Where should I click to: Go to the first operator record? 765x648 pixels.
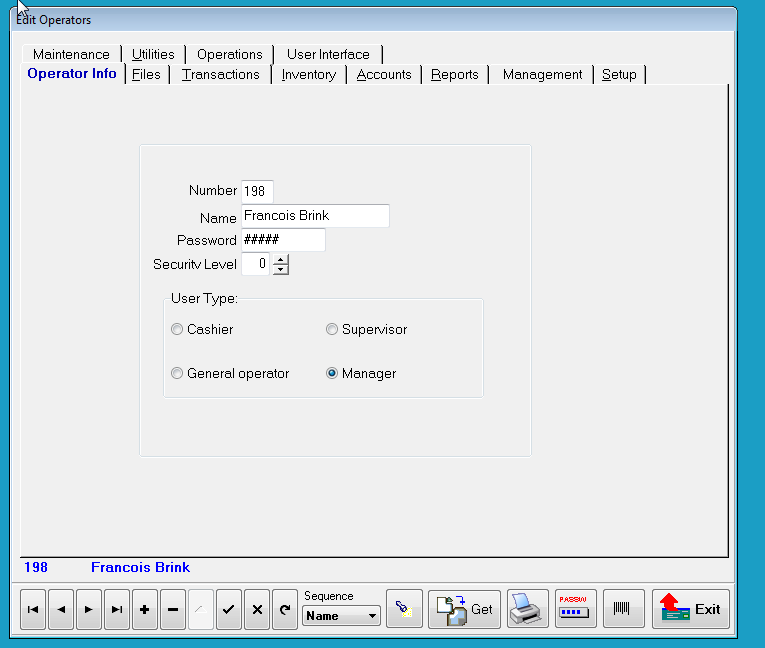point(33,610)
